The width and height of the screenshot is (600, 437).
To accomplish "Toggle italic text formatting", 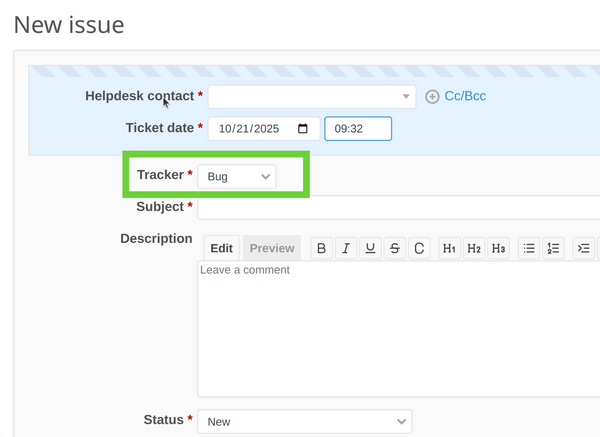I will pyautogui.click(x=345, y=248).
